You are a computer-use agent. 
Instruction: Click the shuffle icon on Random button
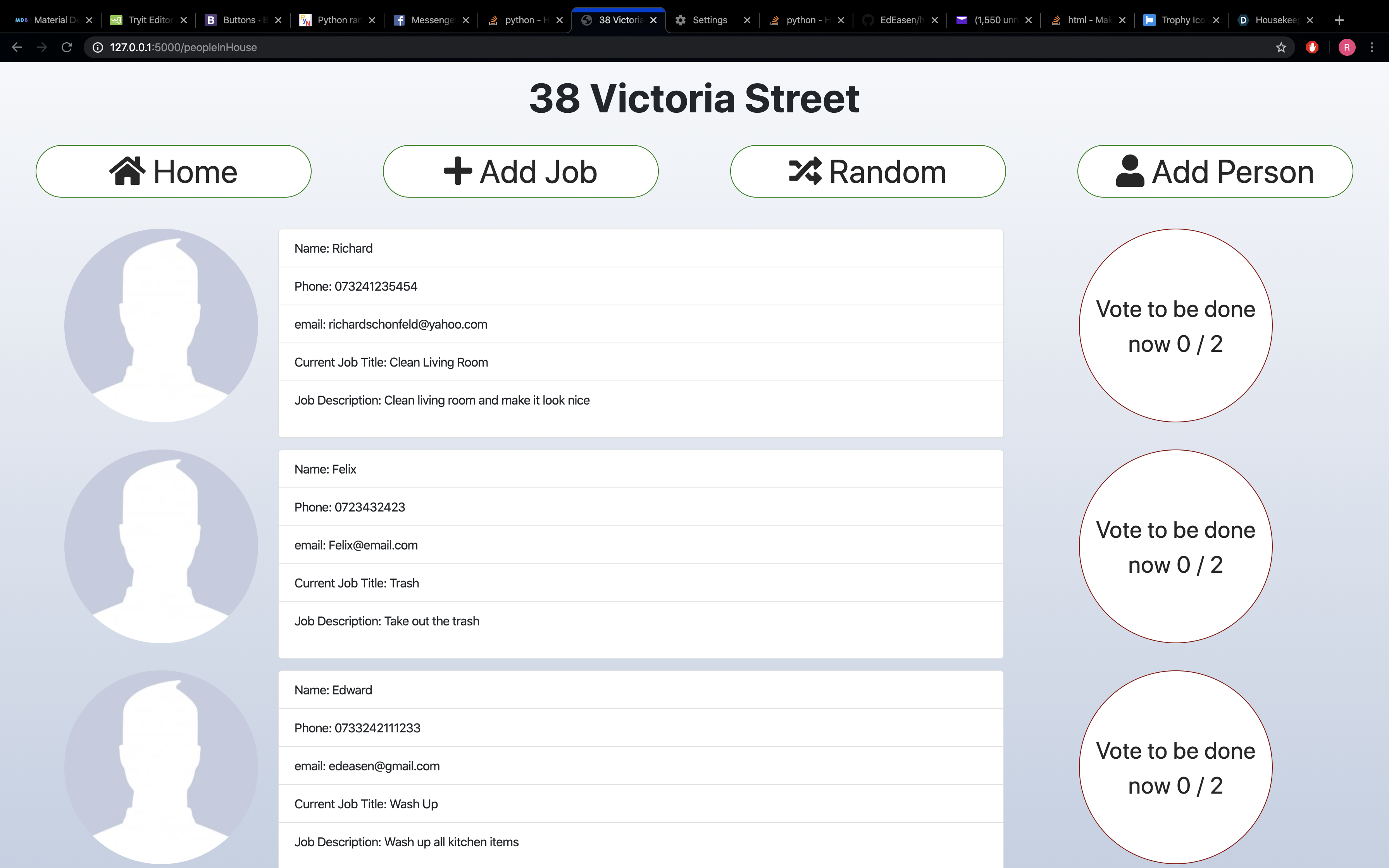[x=805, y=171]
